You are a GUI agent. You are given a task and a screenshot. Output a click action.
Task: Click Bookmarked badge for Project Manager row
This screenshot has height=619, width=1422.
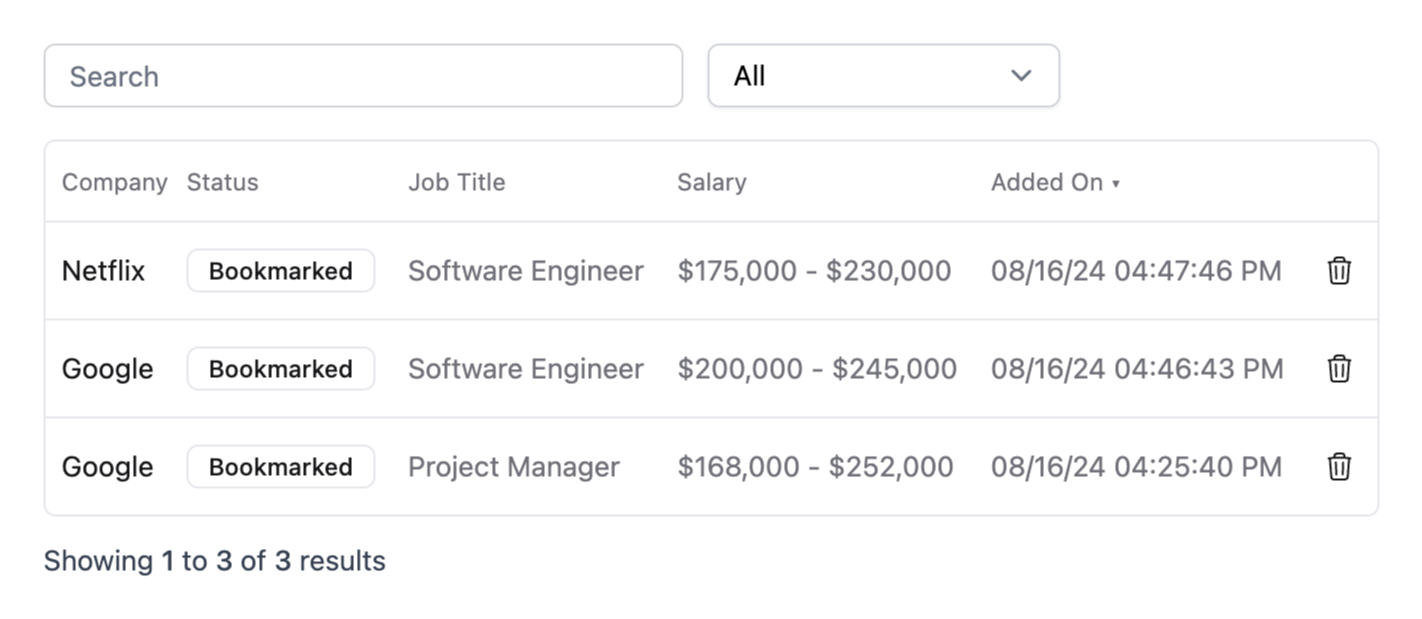[280, 467]
